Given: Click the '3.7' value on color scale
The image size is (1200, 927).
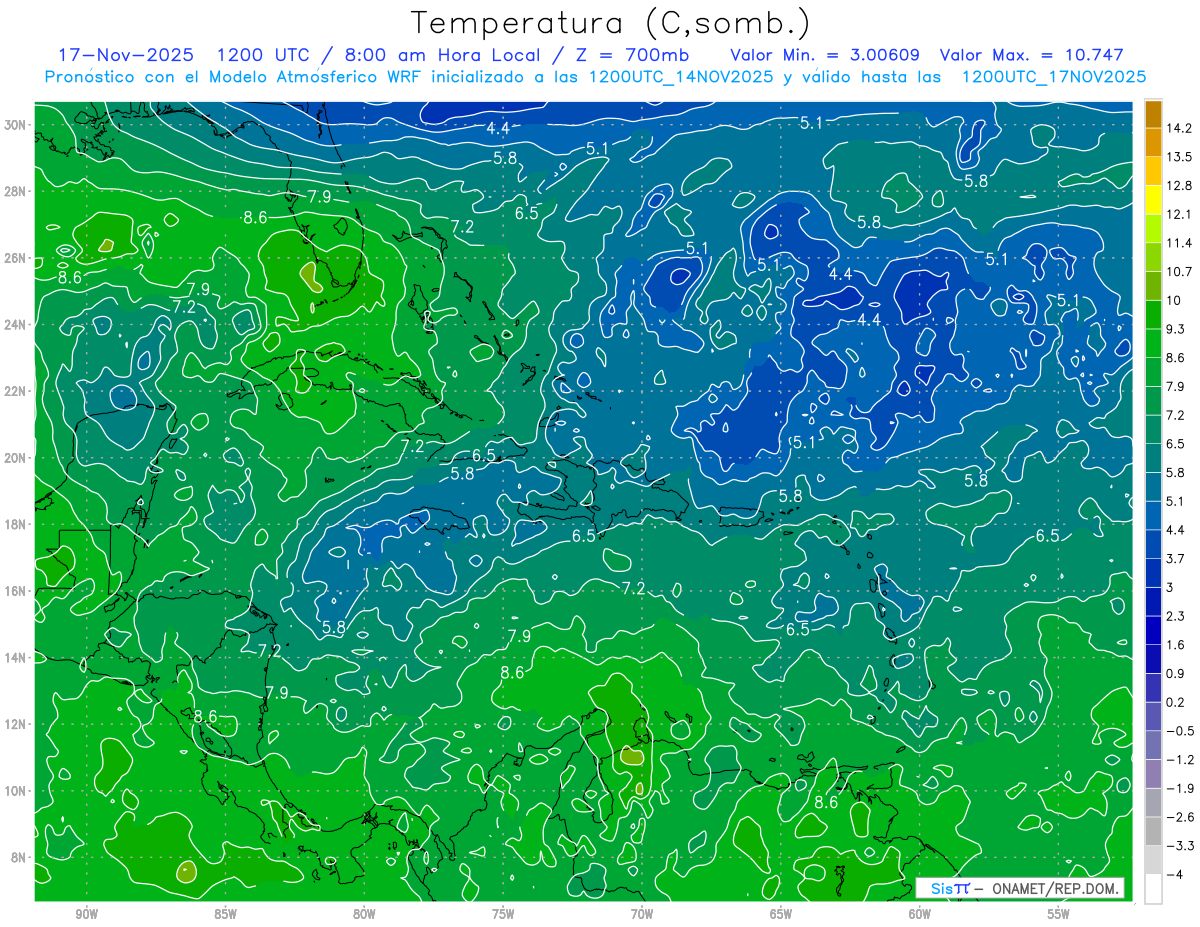Looking at the screenshot, I should click(x=1177, y=558).
